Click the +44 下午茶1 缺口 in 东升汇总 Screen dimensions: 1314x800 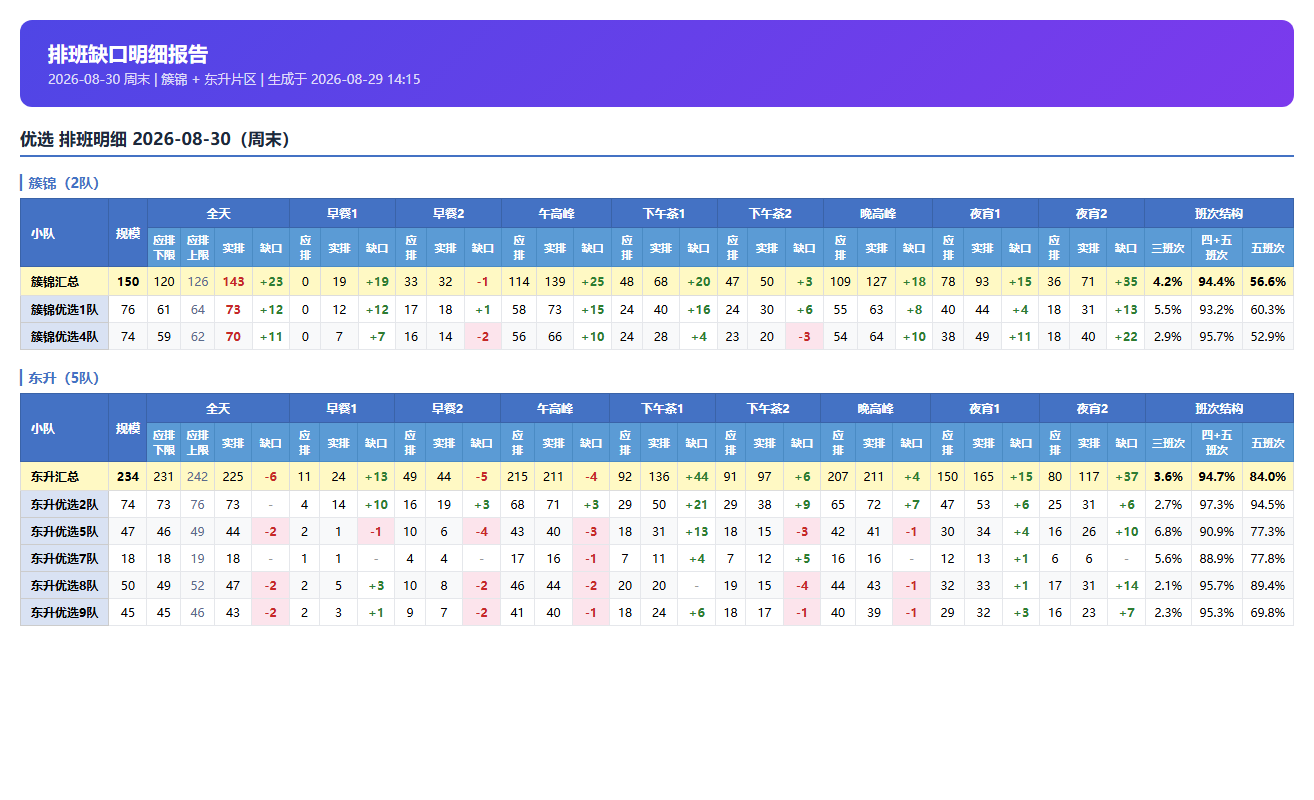(697, 477)
